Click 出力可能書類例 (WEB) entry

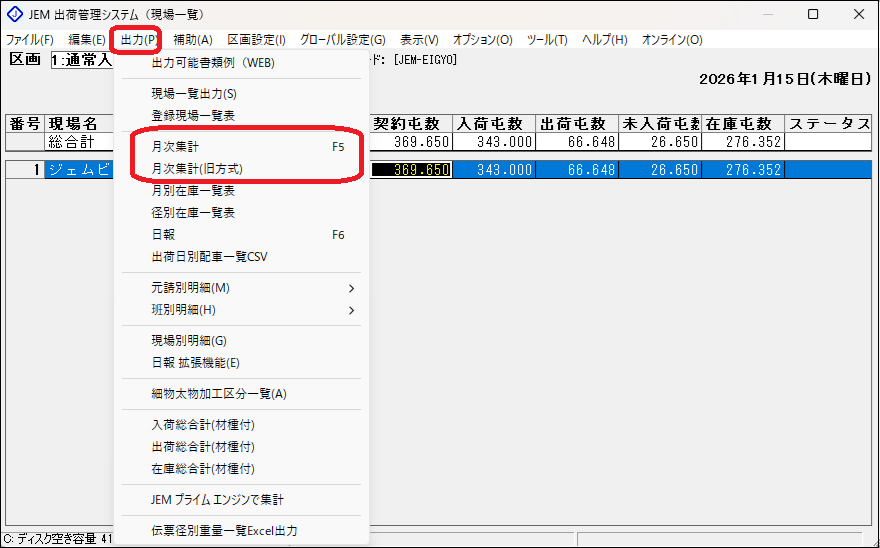coord(212,62)
